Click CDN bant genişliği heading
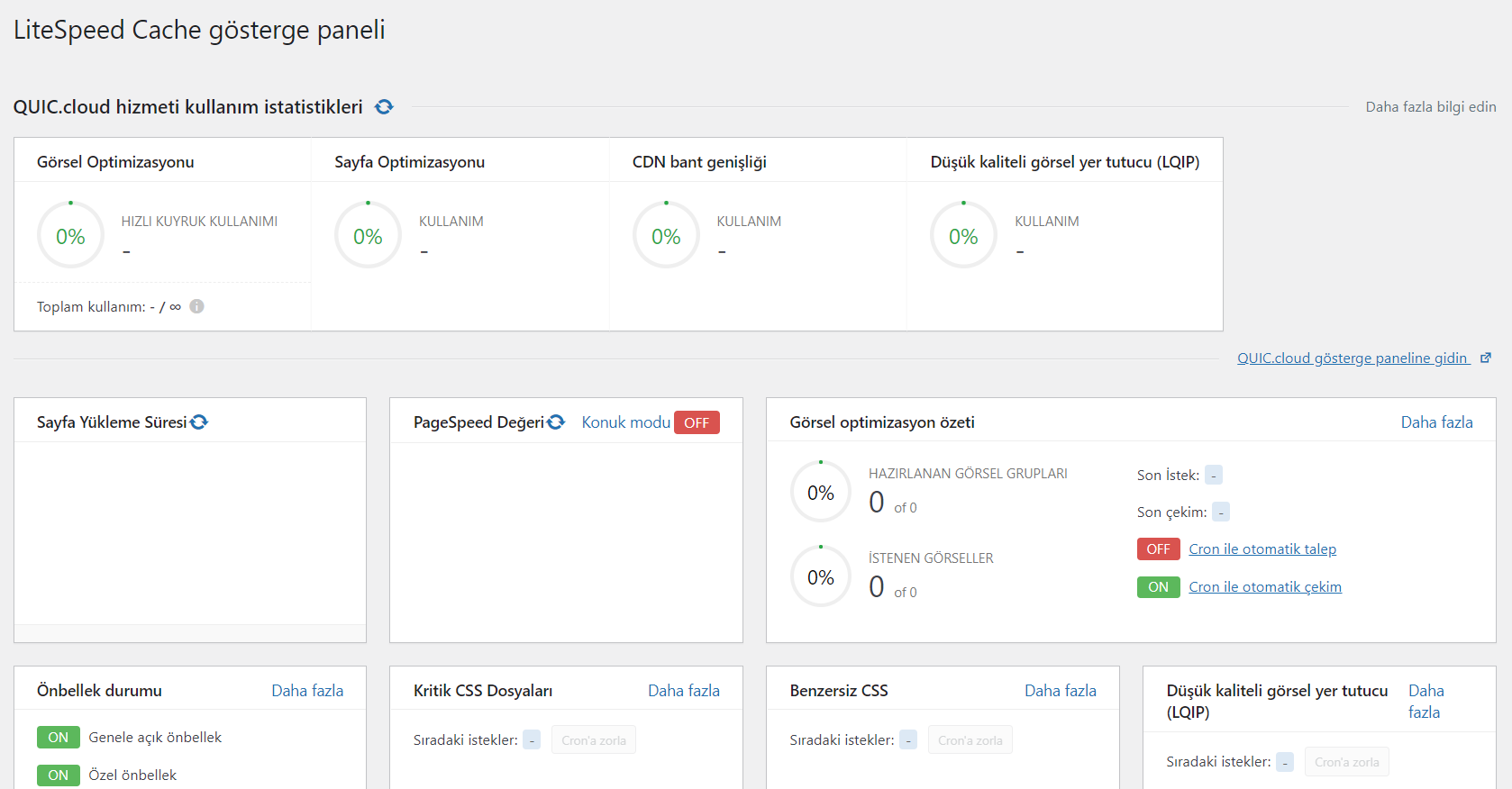Viewport: 1512px width, 789px height. pyautogui.click(x=699, y=162)
